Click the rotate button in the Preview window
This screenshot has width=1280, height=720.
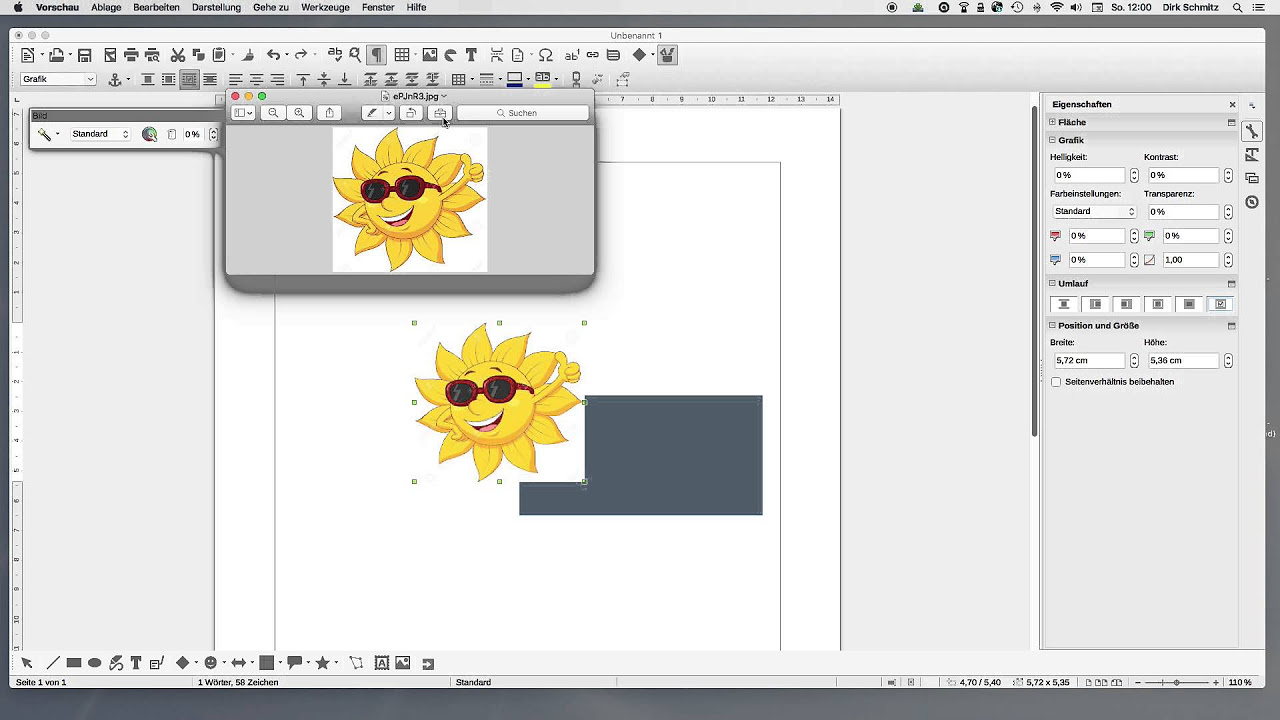(410, 113)
